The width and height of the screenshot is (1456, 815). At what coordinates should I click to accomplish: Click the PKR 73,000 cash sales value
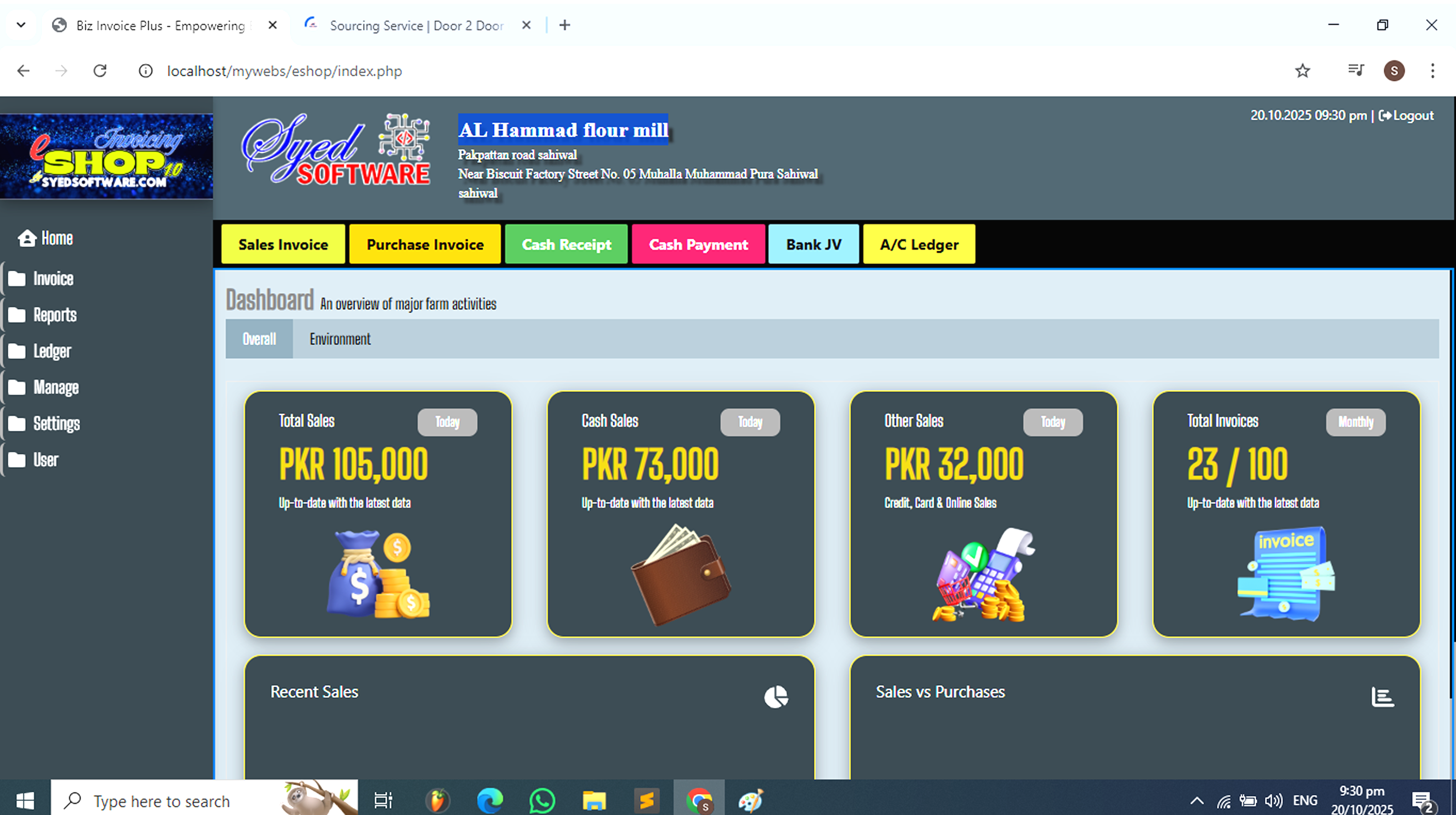coord(650,464)
